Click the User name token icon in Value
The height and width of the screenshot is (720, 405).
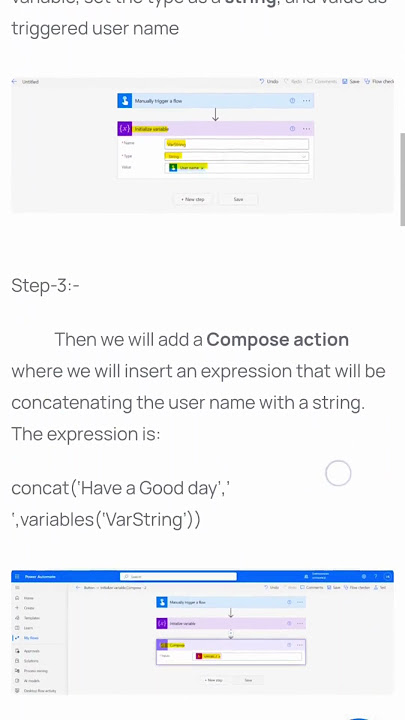(173, 168)
